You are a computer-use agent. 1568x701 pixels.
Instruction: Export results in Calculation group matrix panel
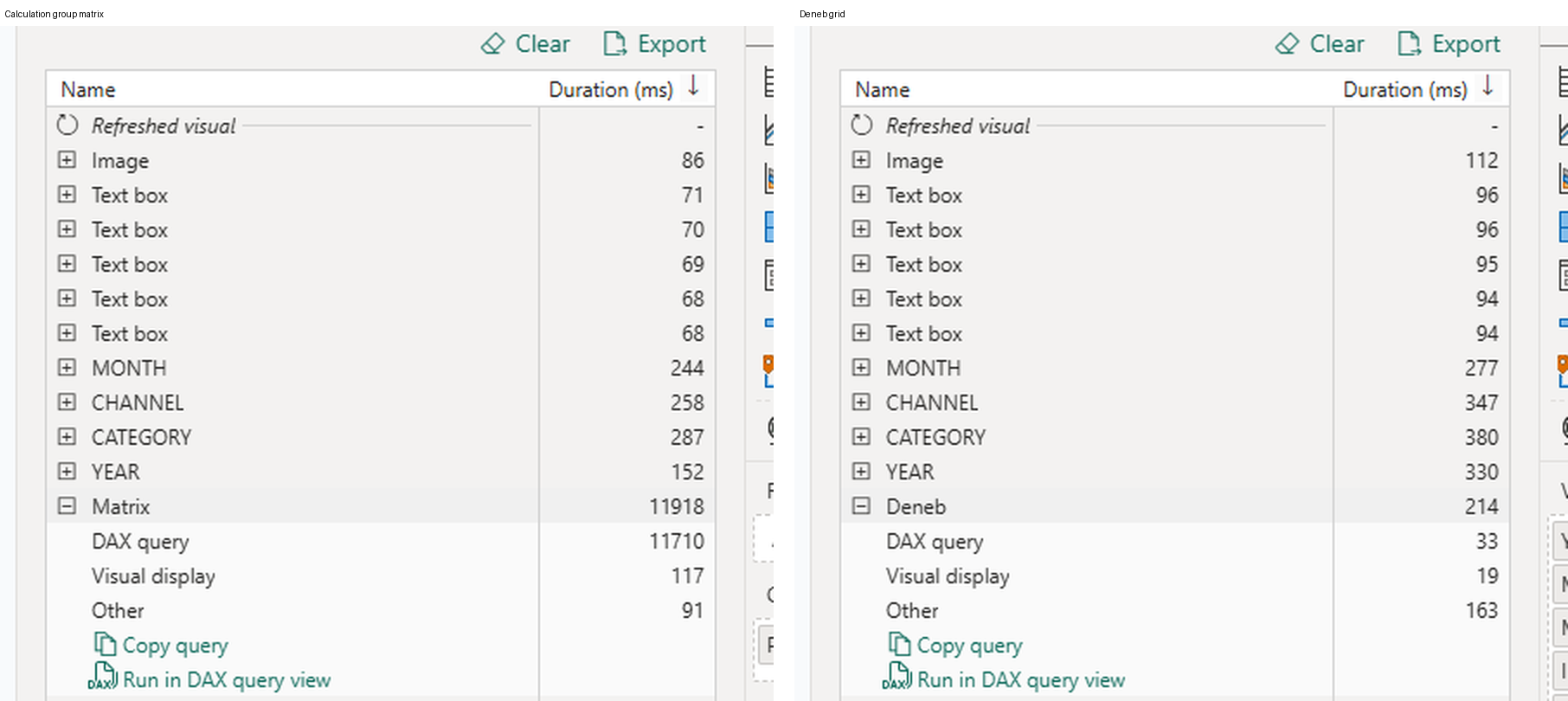coord(654,44)
